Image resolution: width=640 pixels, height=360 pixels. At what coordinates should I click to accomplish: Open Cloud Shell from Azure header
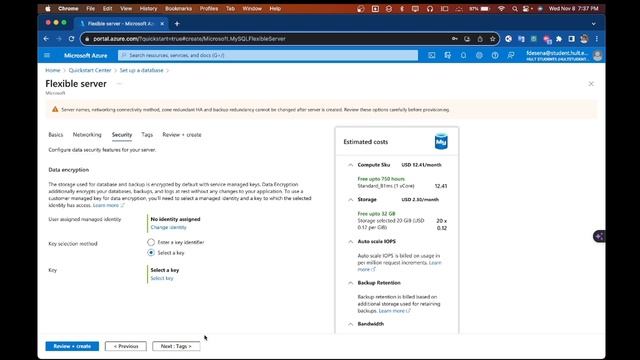[x=431, y=55]
